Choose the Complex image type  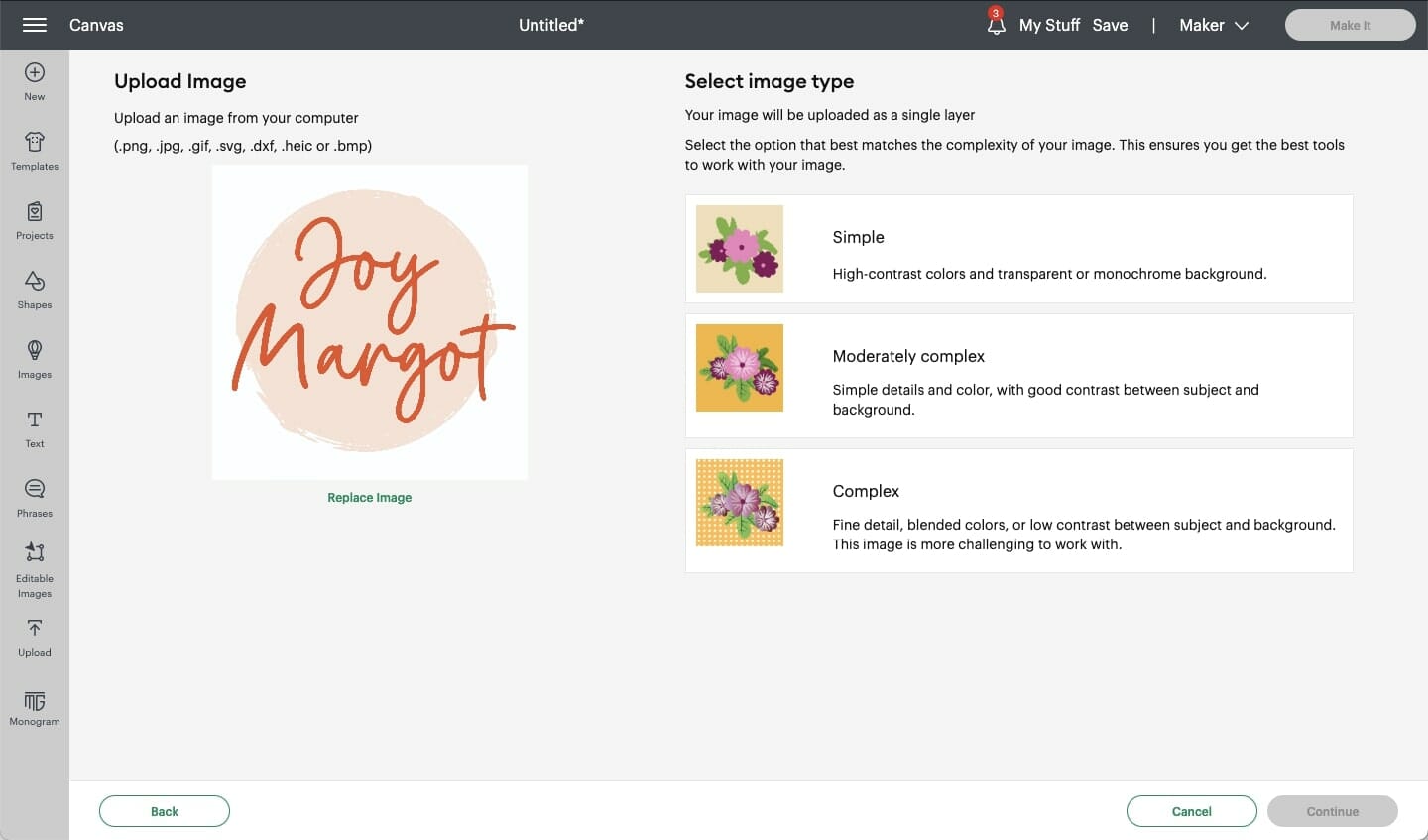pyautogui.click(x=1018, y=511)
